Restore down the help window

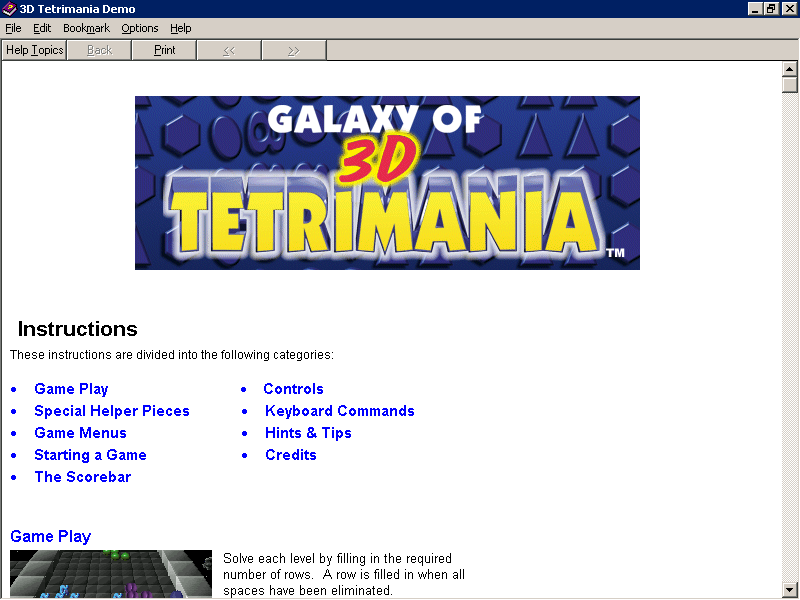click(x=770, y=9)
